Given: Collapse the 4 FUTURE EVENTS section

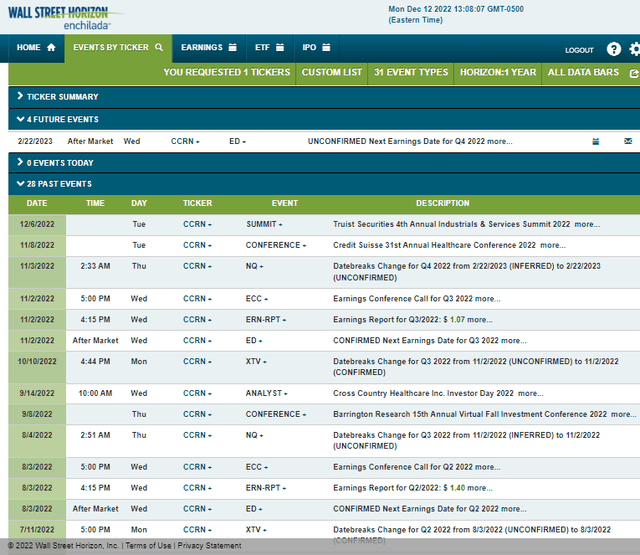Looking at the screenshot, I should tap(324, 119).
